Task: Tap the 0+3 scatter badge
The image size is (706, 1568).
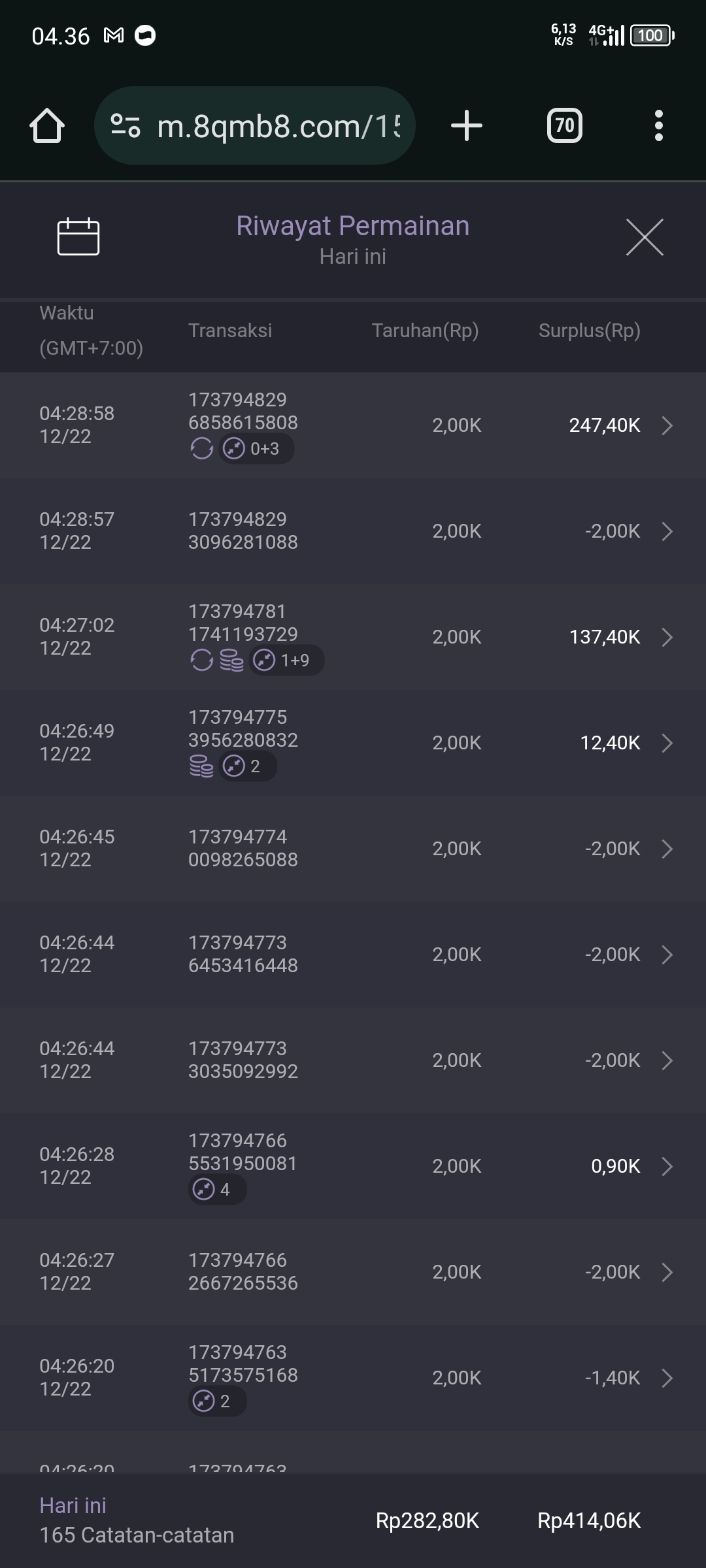Action: [256, 449]
